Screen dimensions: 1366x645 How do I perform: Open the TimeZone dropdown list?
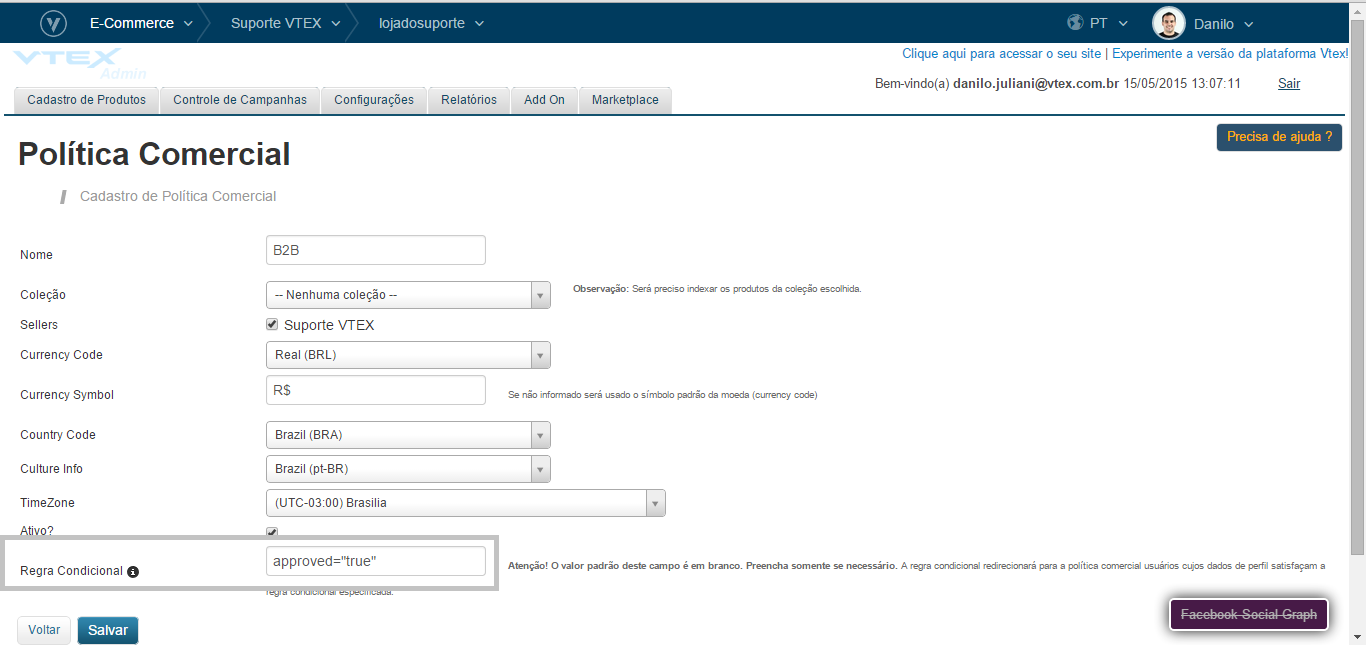(x=465, y=503)
